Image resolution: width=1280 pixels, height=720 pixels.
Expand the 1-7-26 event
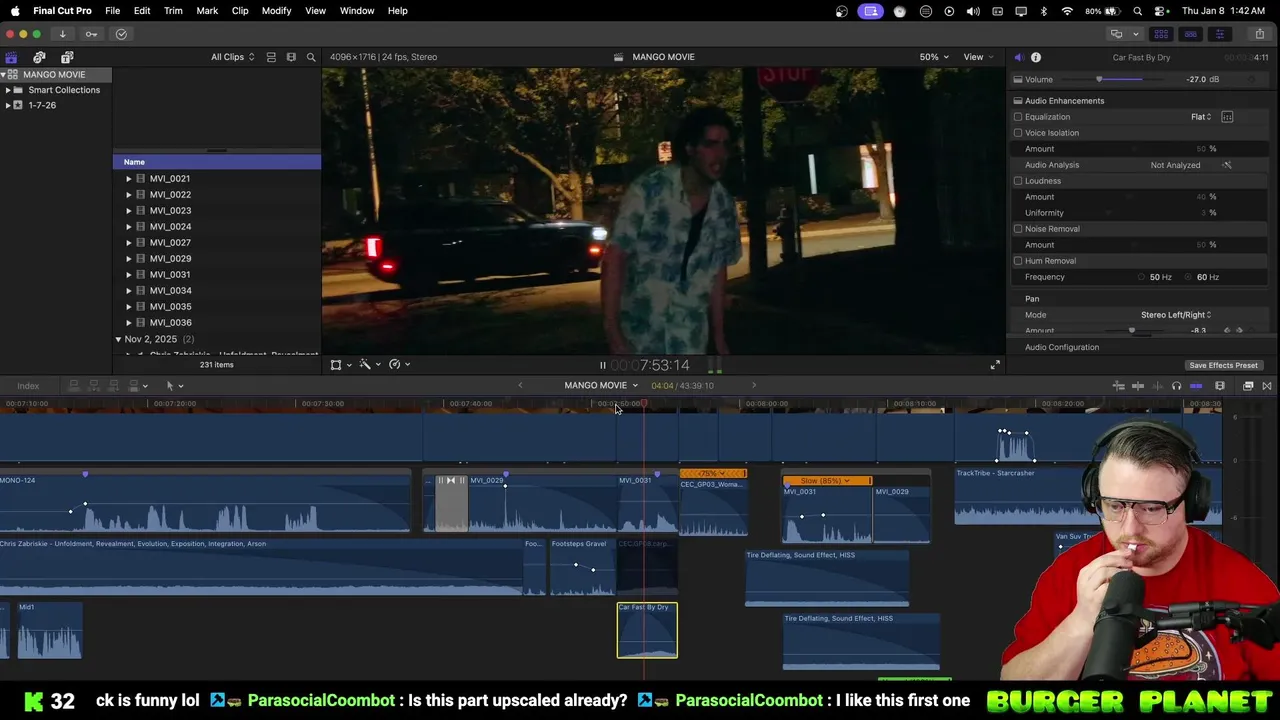click(8, 105)
